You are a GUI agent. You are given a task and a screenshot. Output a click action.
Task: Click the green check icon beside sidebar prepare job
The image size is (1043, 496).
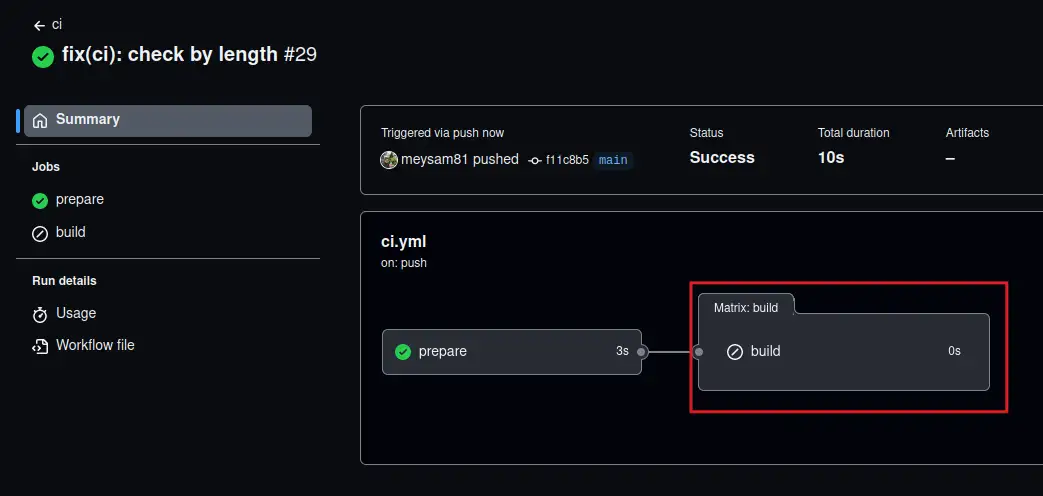pyautogui.click(x=40, y=200)
